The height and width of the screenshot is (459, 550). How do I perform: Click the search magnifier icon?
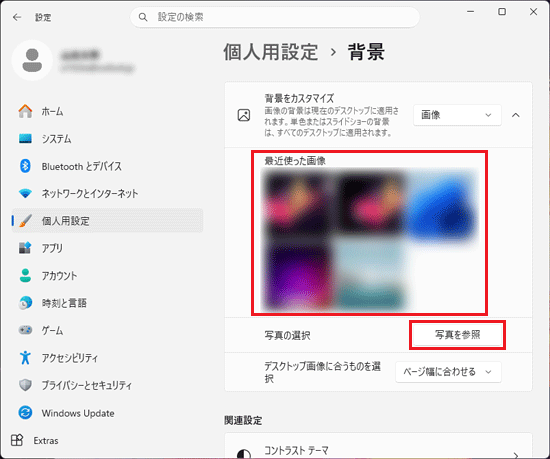[143, 17]
